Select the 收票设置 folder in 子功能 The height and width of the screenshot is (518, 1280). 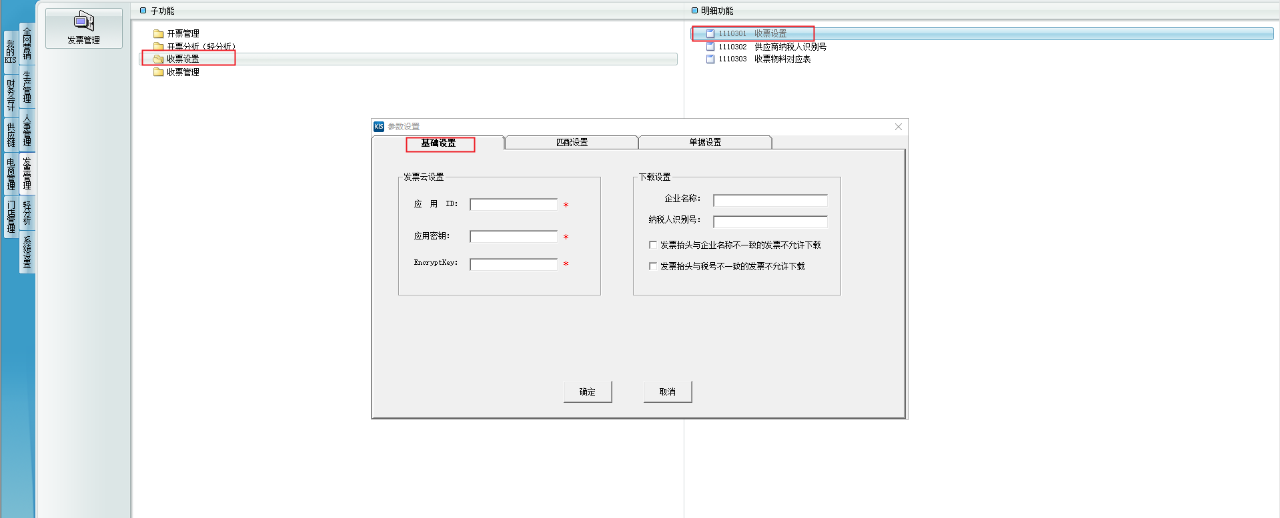182,59
